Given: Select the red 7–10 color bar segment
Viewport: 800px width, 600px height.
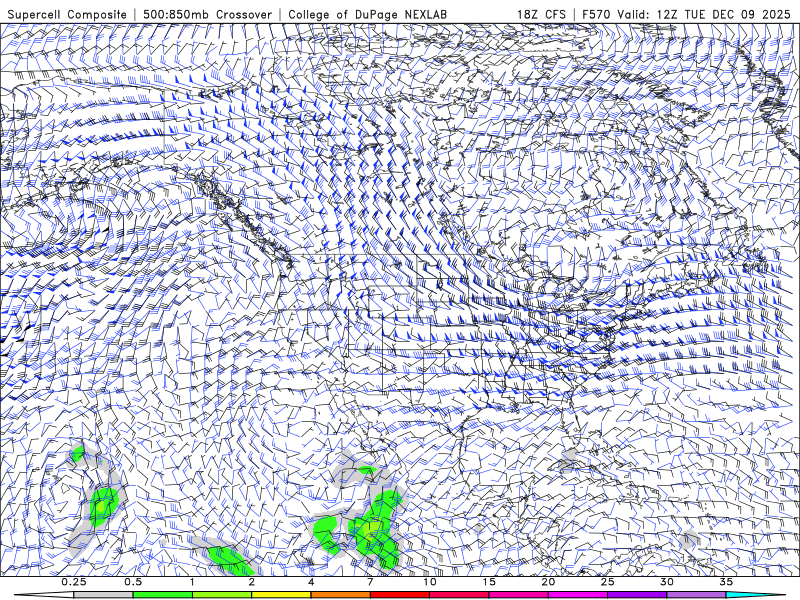Looking at the screenshot, I should (x=399, y=595).
